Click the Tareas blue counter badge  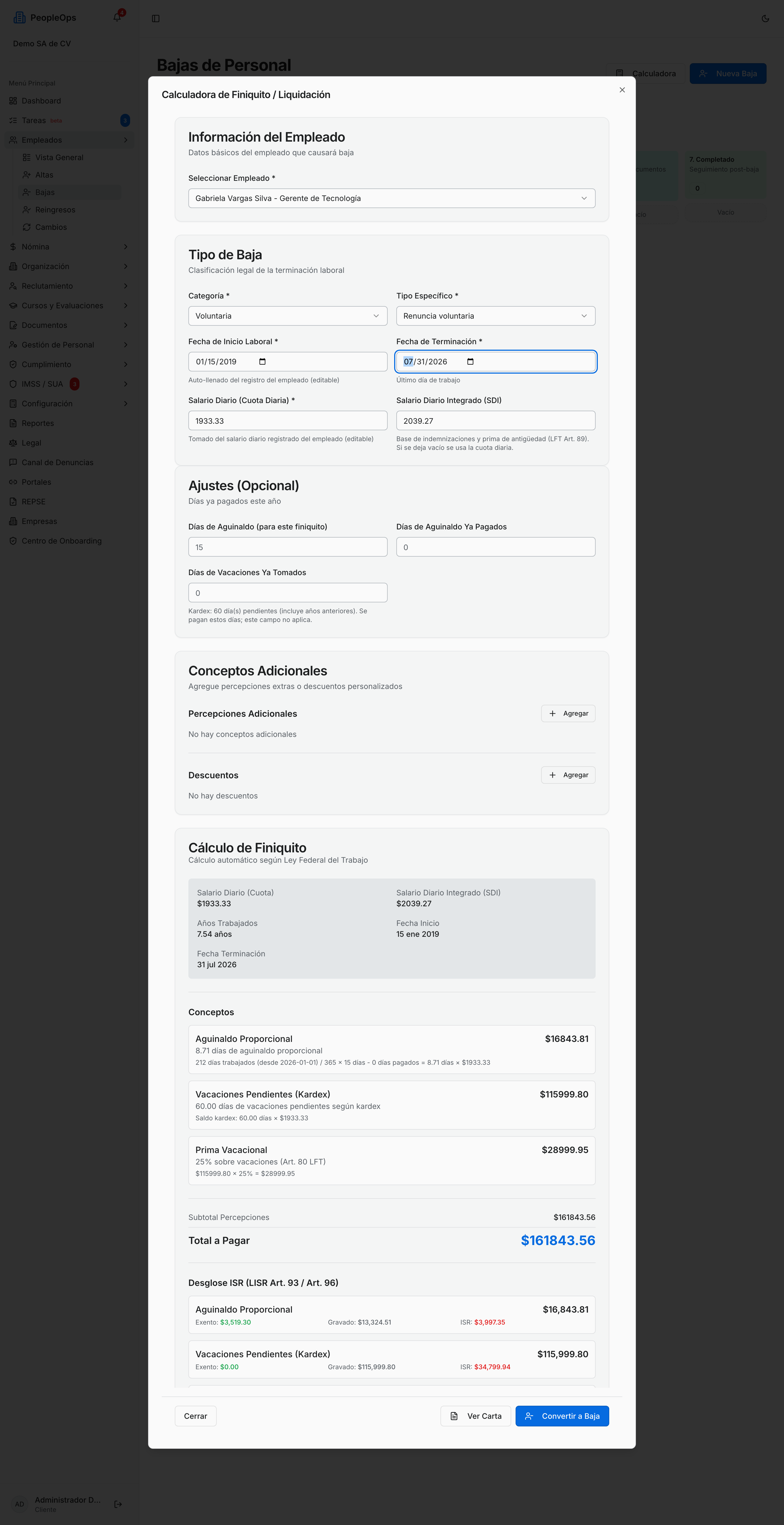coord(125,120)
